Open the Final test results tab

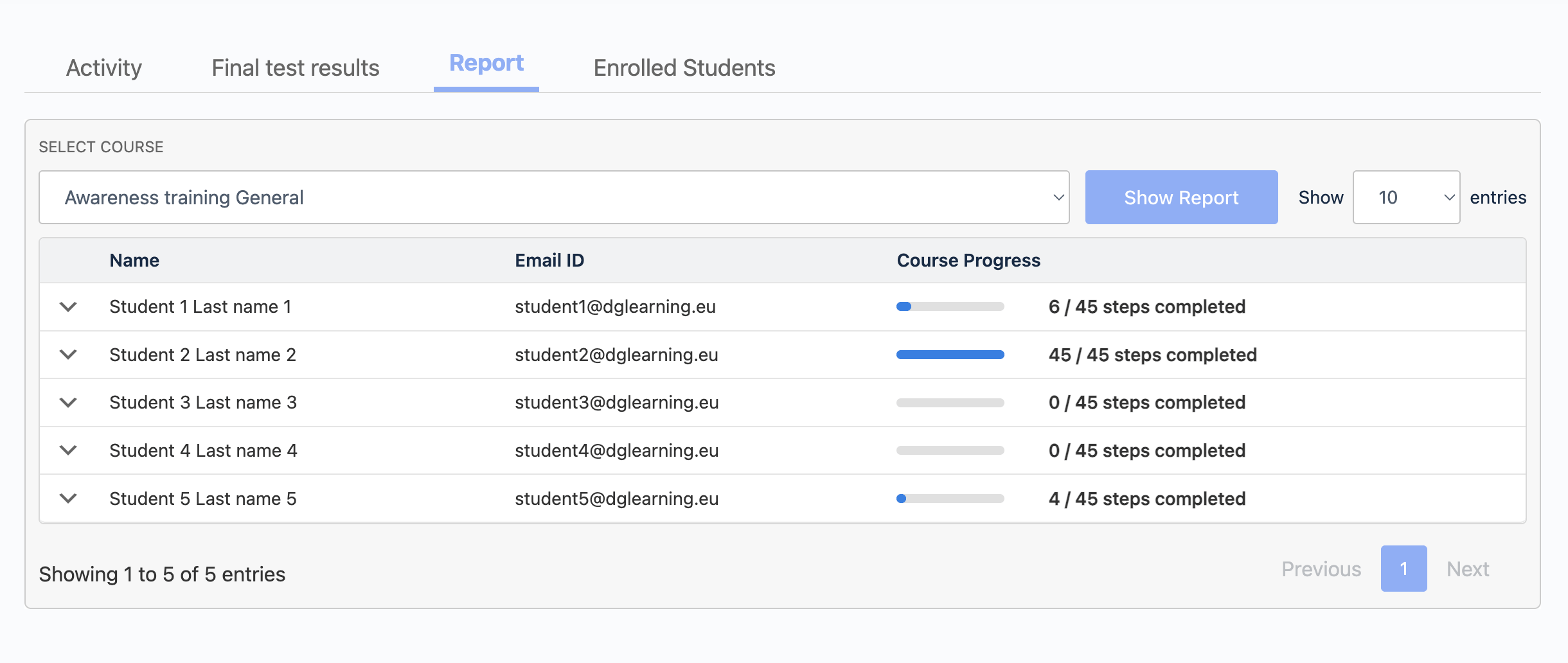point(296,67)
